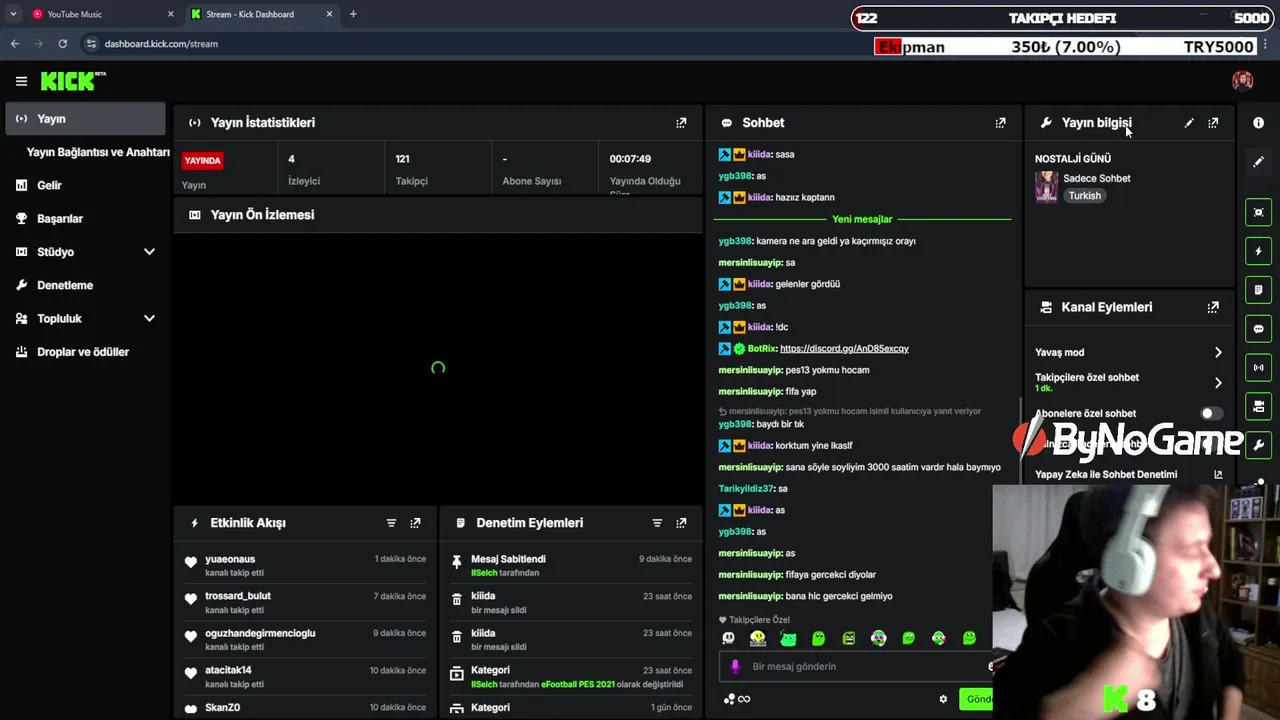Screen dimensions: 1280x720
Task: Click the info icon in the right sidebar
Action: (x=1258, y=122)
